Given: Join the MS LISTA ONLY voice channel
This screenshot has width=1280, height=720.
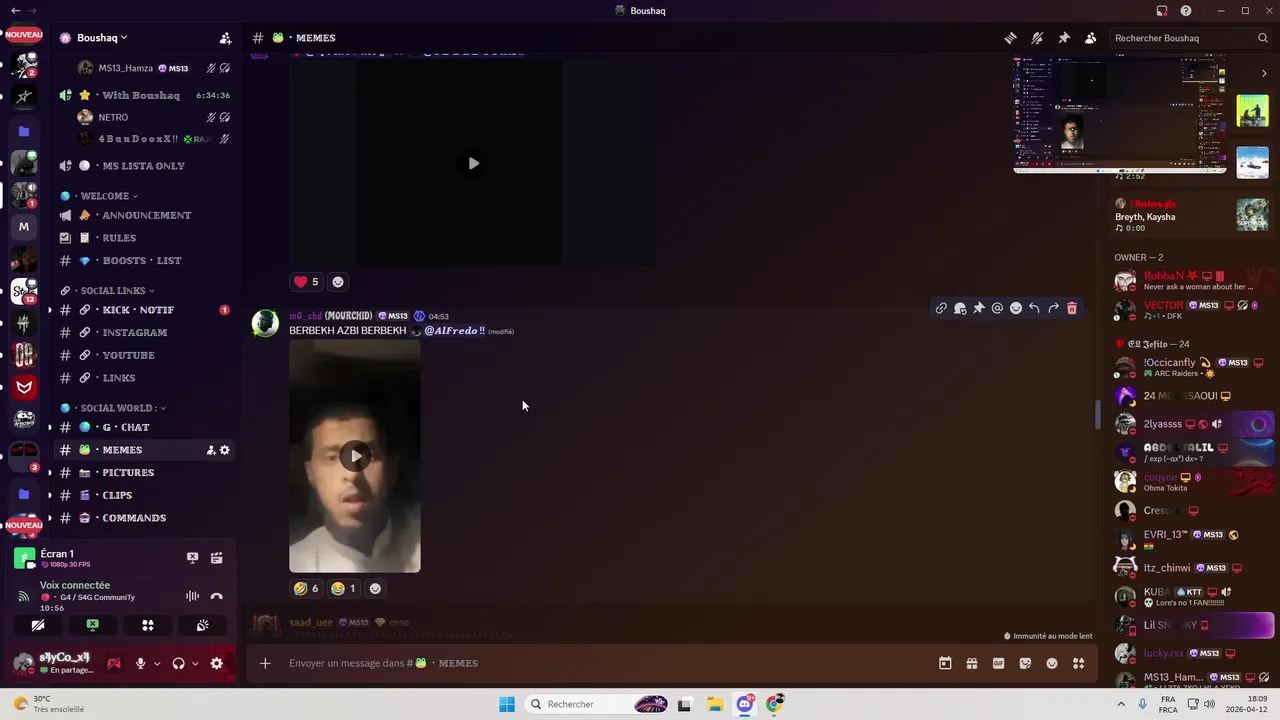Looking at the screenshot, I should (x=144, y=166).
